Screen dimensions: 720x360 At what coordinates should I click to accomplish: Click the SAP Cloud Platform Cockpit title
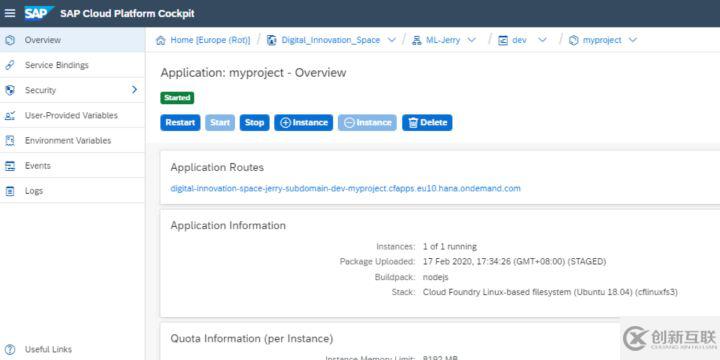[127, 14]
